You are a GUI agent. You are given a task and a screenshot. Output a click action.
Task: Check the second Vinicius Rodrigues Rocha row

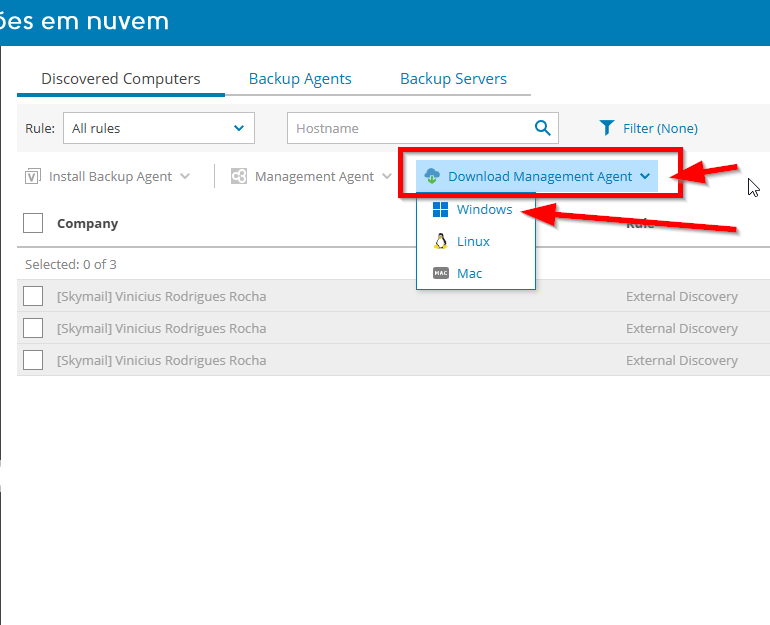(33, 328)
